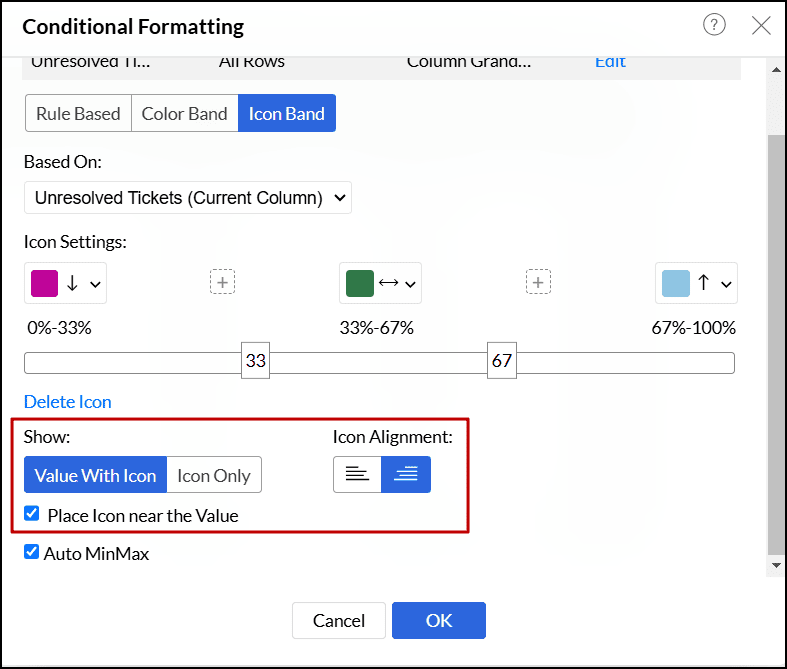Switch to the Rule Based tab
The image size is (787, 669).
[78, 114]
